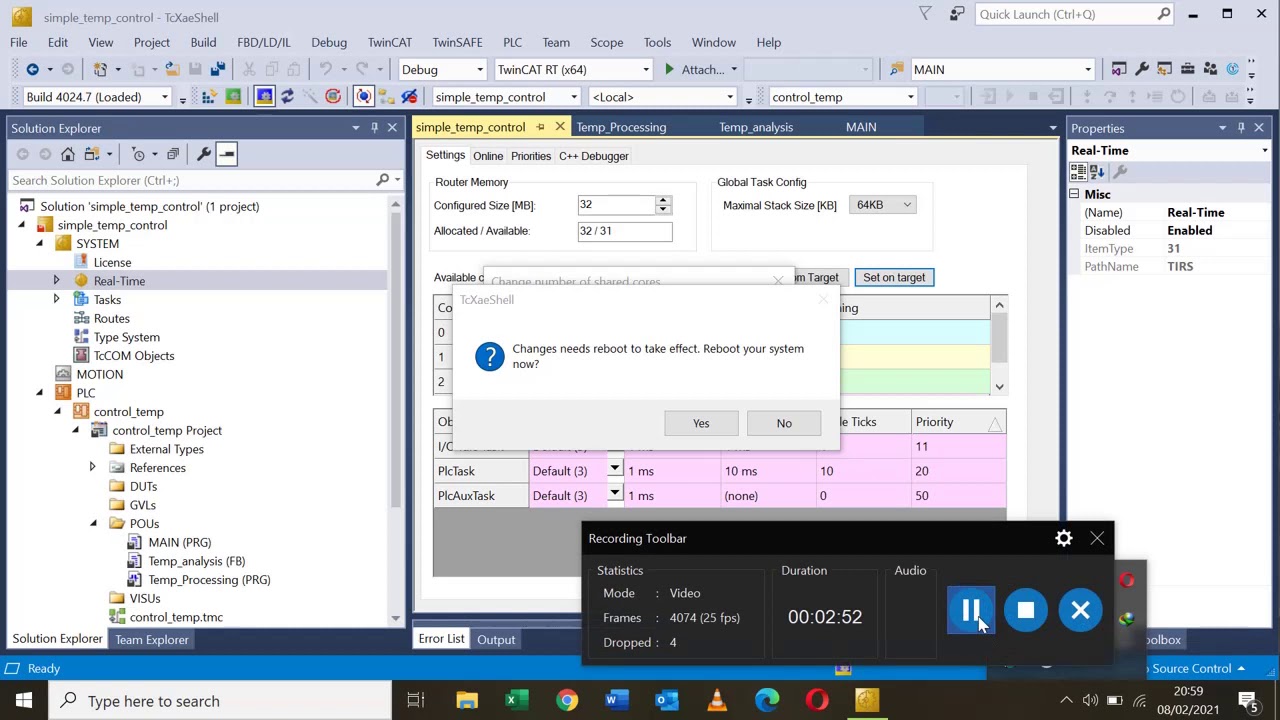The width and height of the screenshot is (1280, 720).
Task: Open the Priorities settings tab
Action: pos(531,156)
